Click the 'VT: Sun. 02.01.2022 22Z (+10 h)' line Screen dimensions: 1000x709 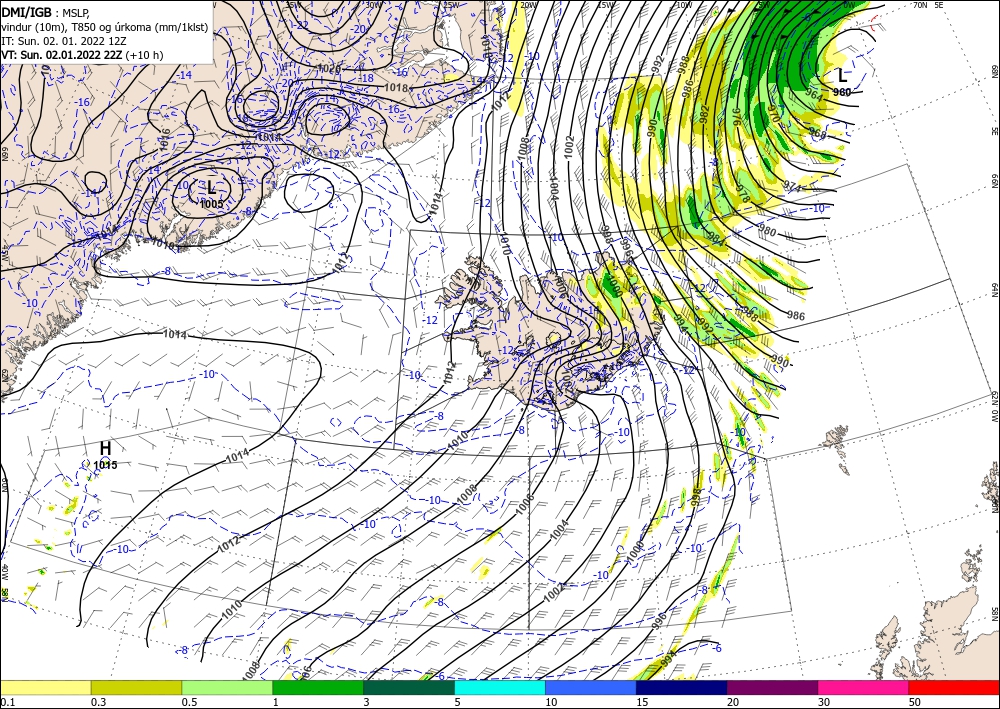coord(82,55)
